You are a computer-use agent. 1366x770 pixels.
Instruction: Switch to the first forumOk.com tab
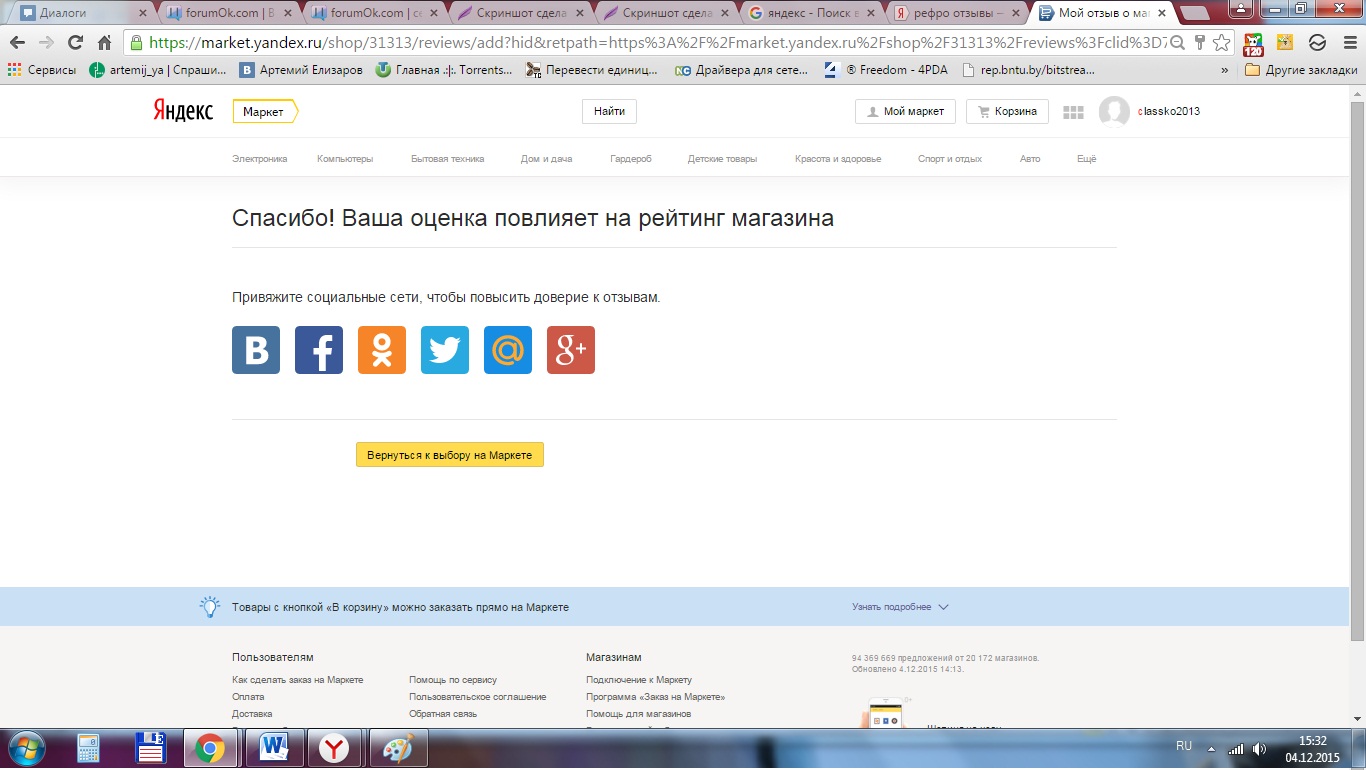point(230,13)
